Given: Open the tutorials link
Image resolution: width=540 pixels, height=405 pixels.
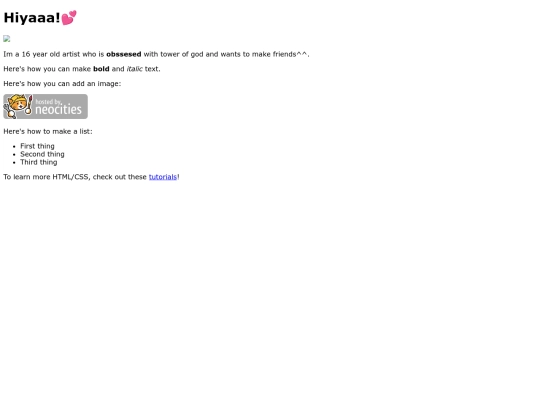Looking at the screenshot, I should [163, 177].
